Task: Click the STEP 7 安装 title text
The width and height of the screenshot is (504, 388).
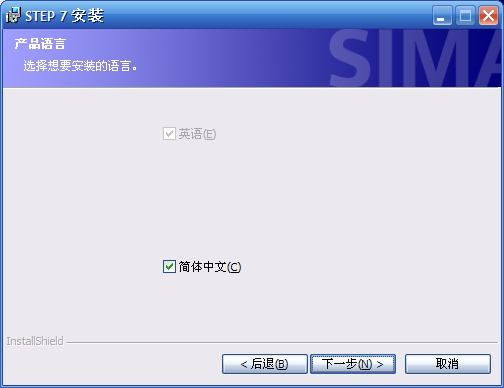Action: (64, 16)
